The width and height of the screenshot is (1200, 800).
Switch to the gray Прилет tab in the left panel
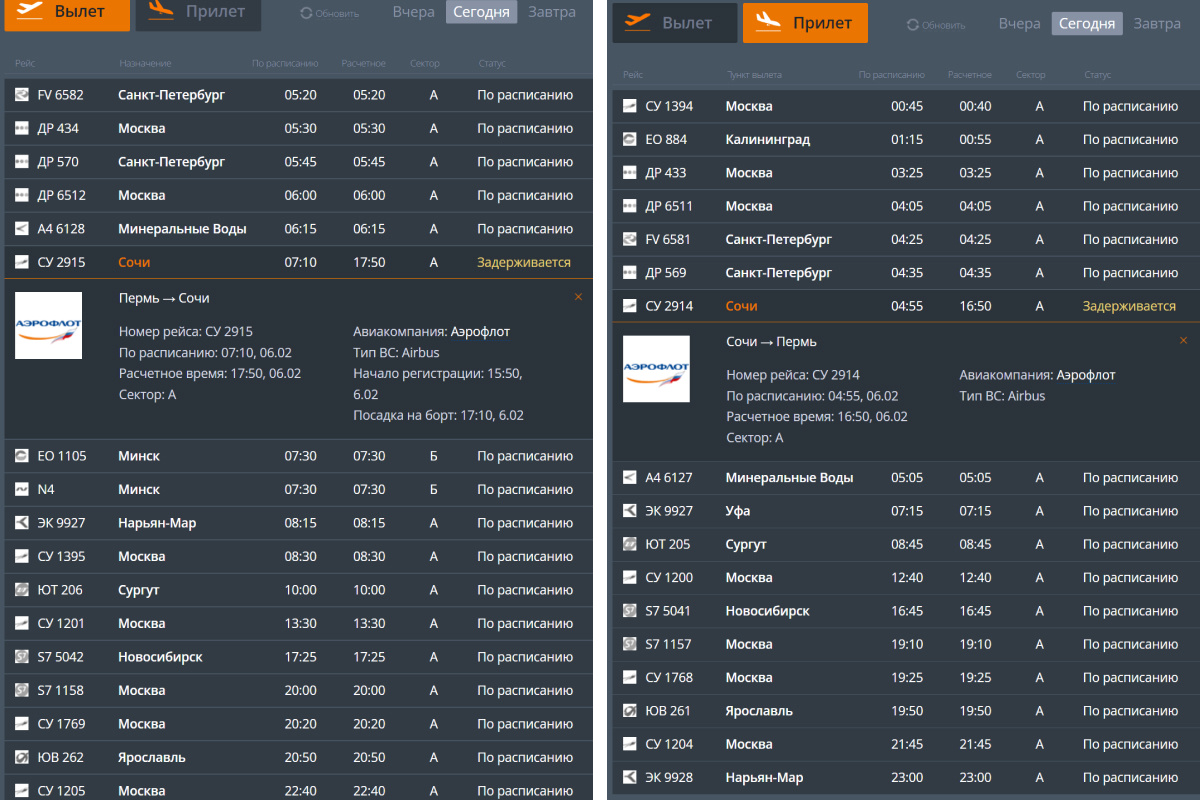tap(198, 13)
